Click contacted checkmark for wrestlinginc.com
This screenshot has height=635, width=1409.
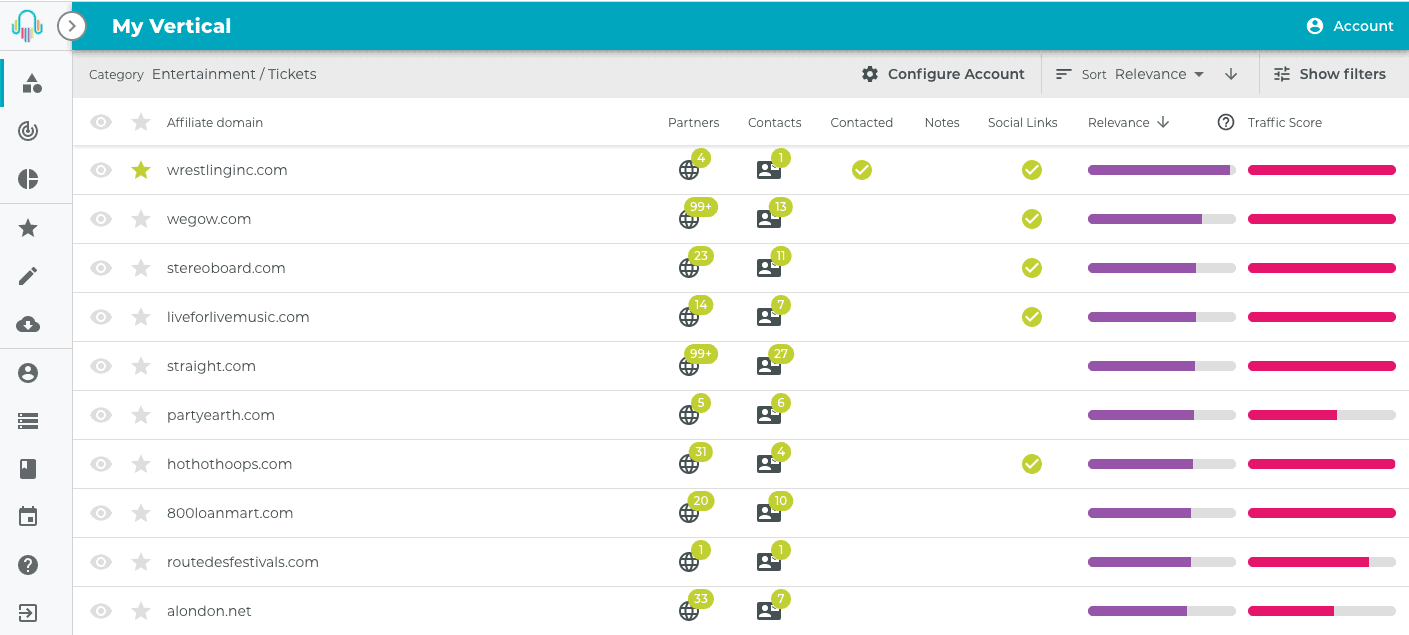coord(862,170)
